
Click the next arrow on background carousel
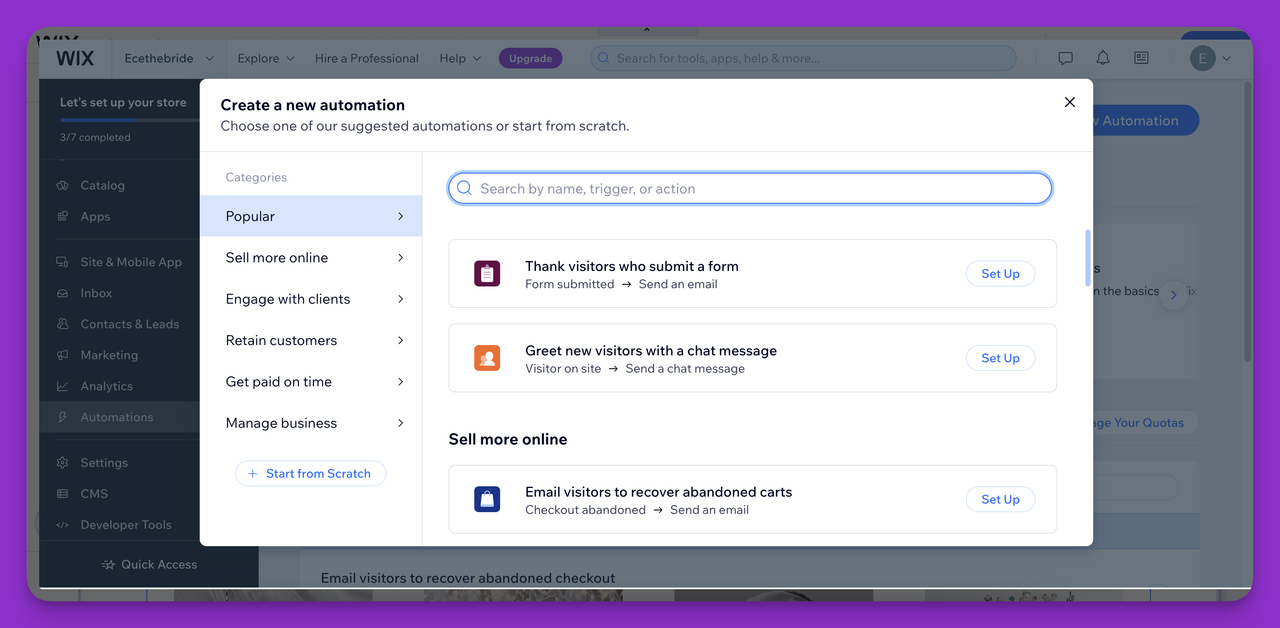(1174, 295)
